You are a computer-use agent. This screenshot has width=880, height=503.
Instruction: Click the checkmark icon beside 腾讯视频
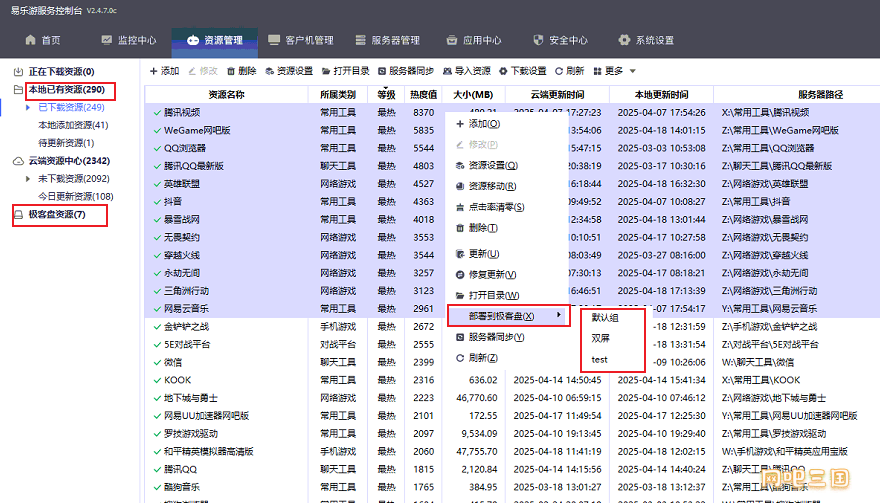coord(157,112)
